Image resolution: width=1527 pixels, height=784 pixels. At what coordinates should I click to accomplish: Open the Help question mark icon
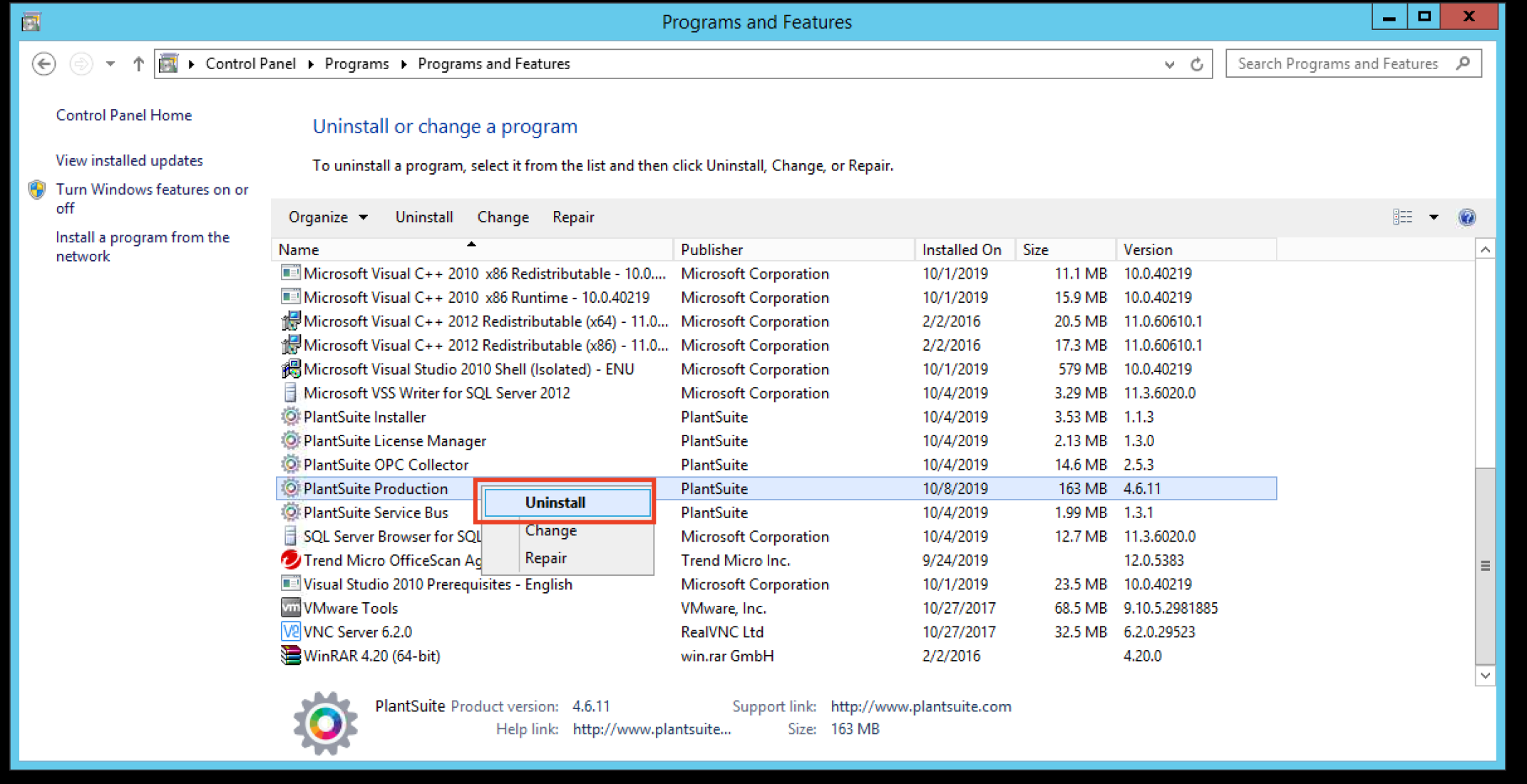coord(1466,217)
